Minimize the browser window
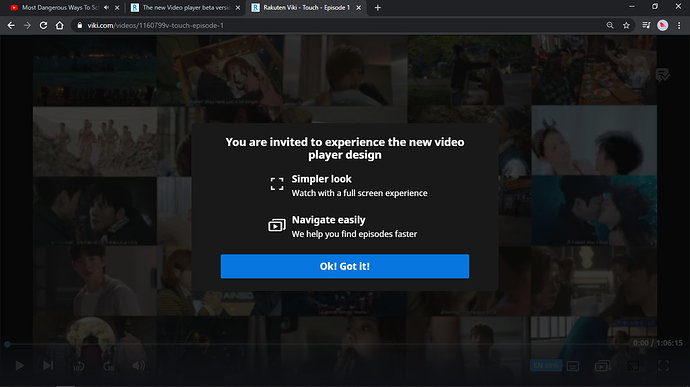The image size is (690, 387). point(631,7)
